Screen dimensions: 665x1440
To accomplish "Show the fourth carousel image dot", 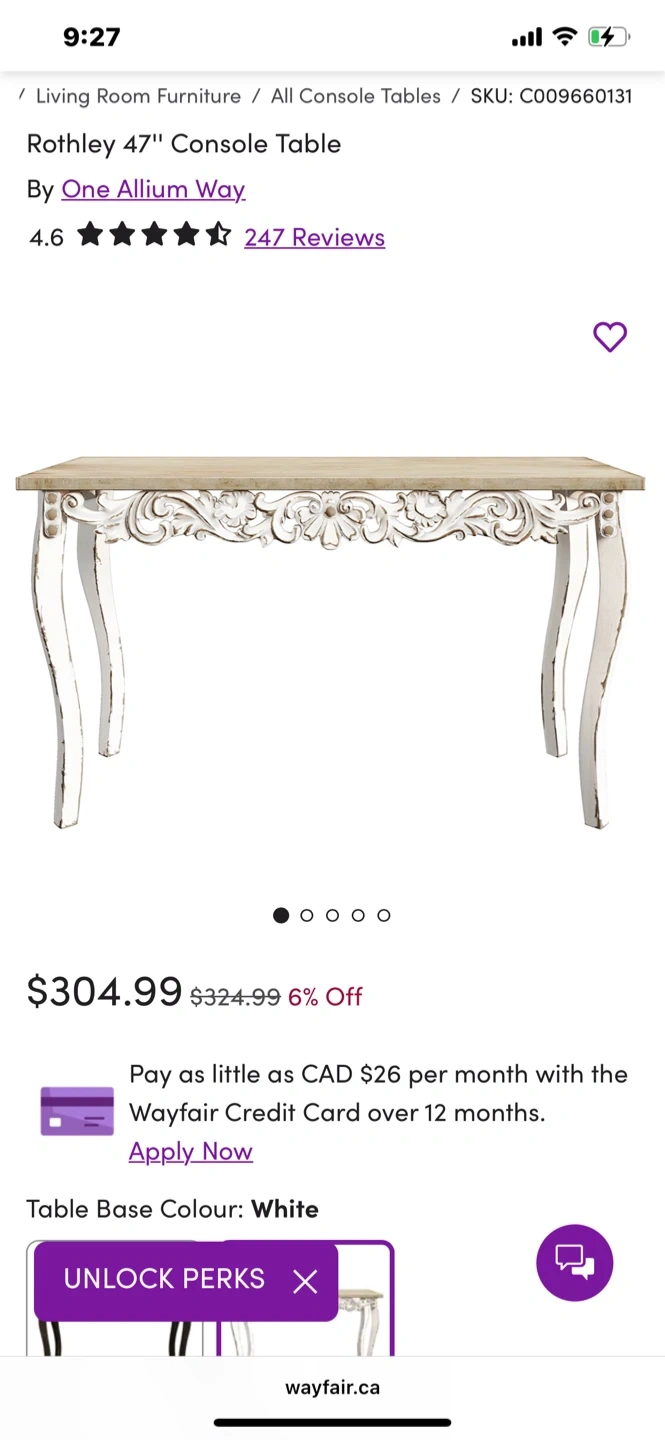I will click(x=358, y=915).
